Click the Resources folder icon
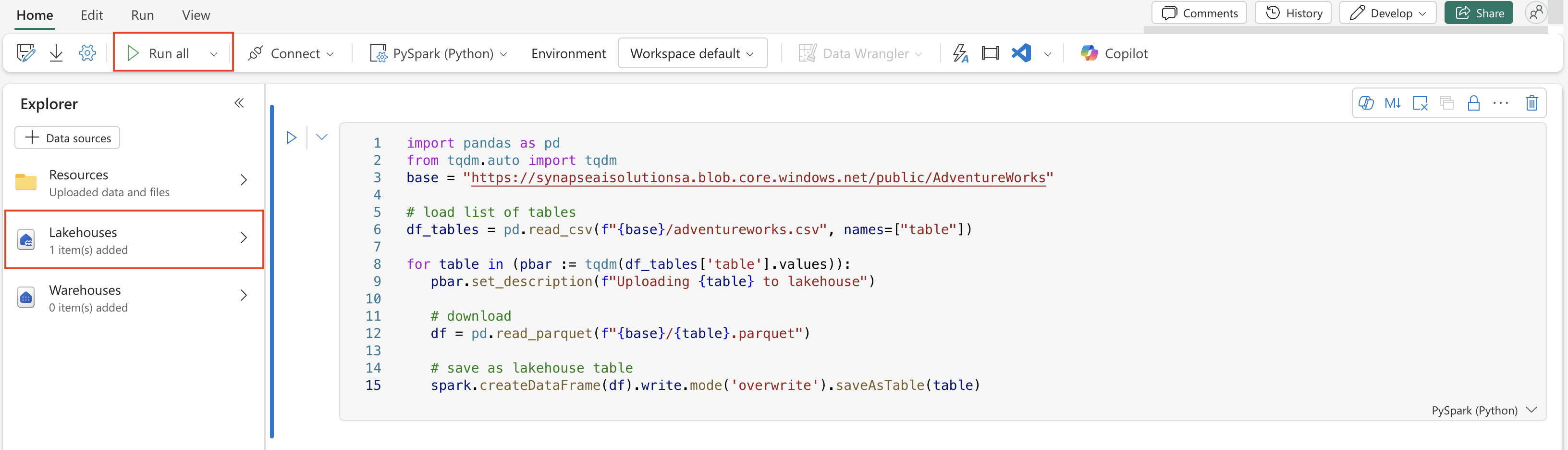 (25, 181)
